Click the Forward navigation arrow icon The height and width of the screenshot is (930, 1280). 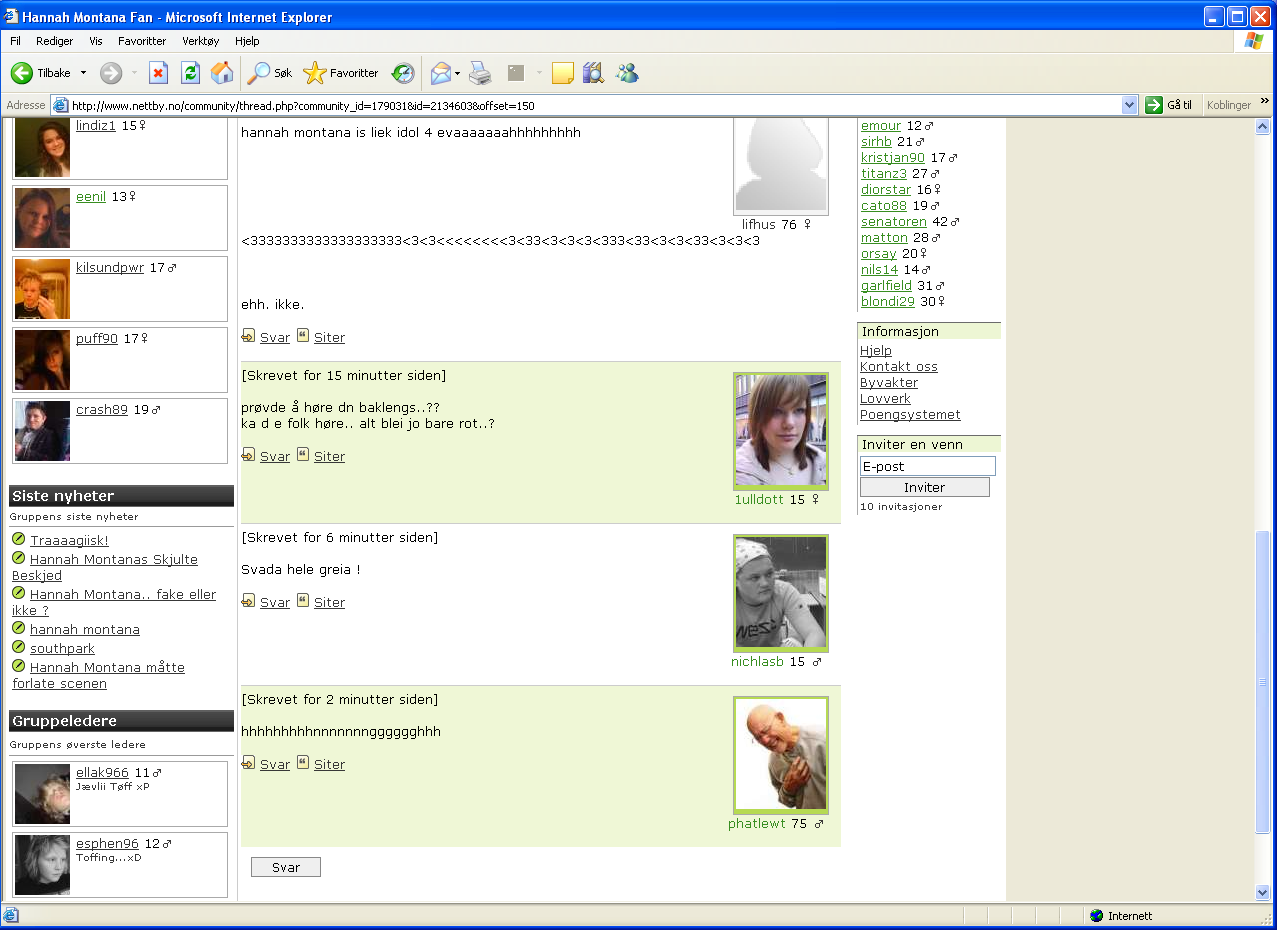(x=111, y=73)
